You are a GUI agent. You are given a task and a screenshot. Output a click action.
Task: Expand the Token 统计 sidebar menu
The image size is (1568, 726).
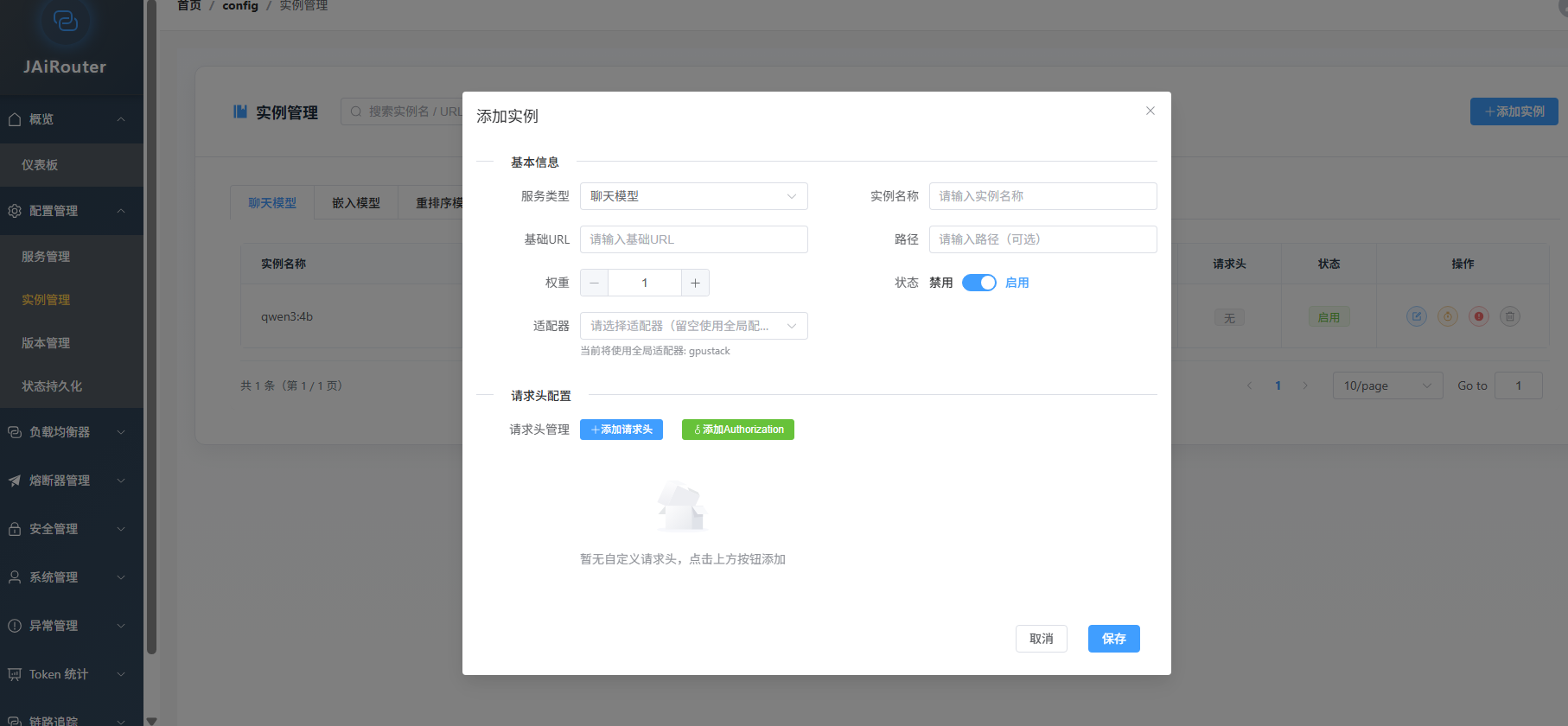pyautogui.click(x=121, y=674)
